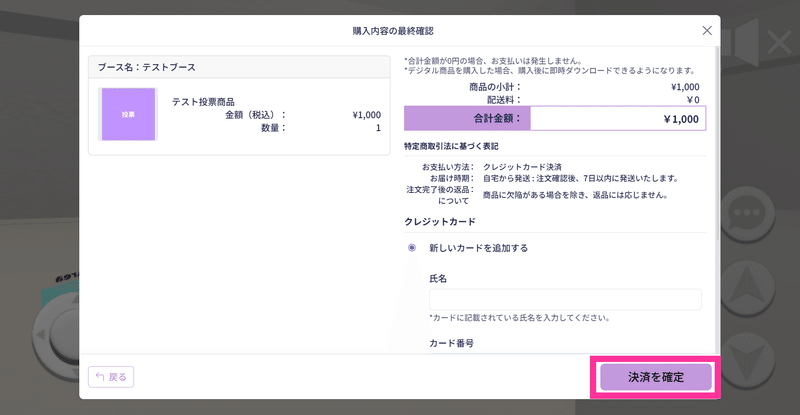Click the ブース名：テストブース header

(x=239, y=67)
